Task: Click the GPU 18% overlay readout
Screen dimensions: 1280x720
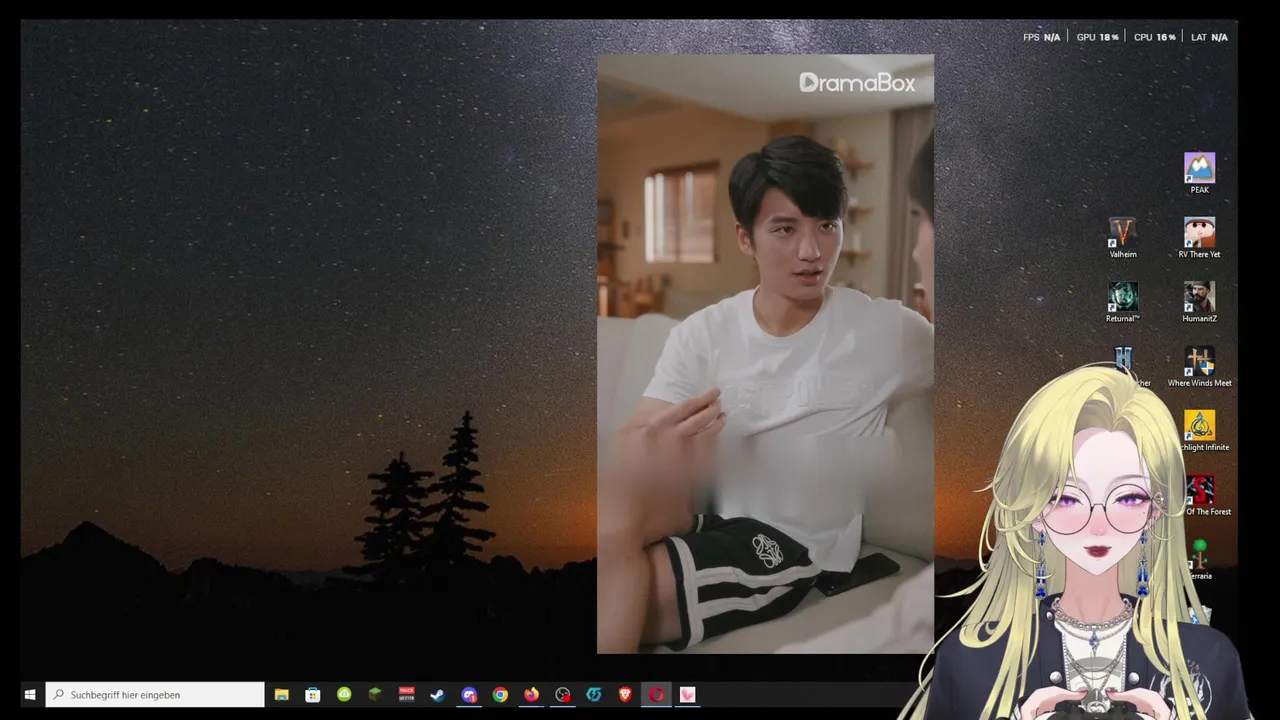Action: point(1097,37)
